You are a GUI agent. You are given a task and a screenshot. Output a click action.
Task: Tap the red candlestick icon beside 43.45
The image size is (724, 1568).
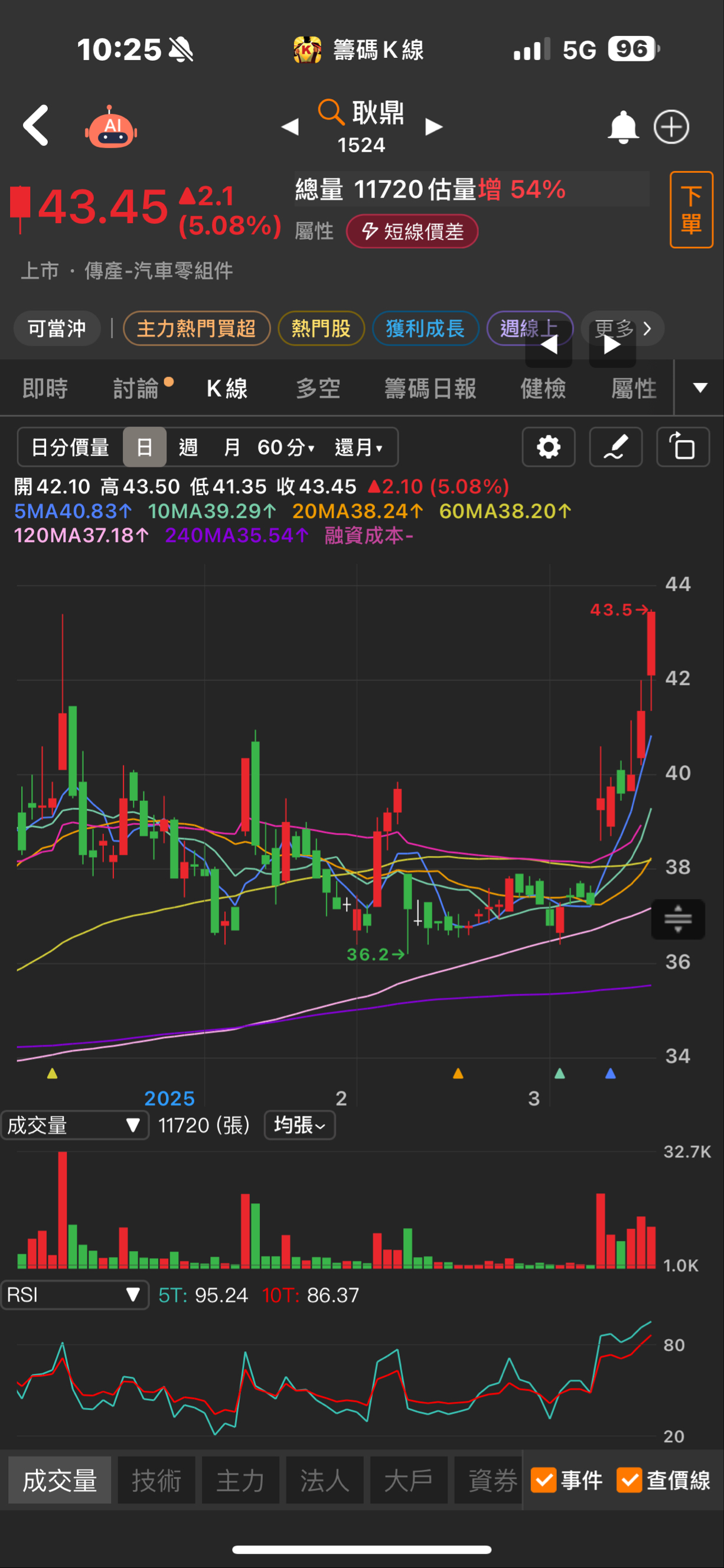coord(20,209)
